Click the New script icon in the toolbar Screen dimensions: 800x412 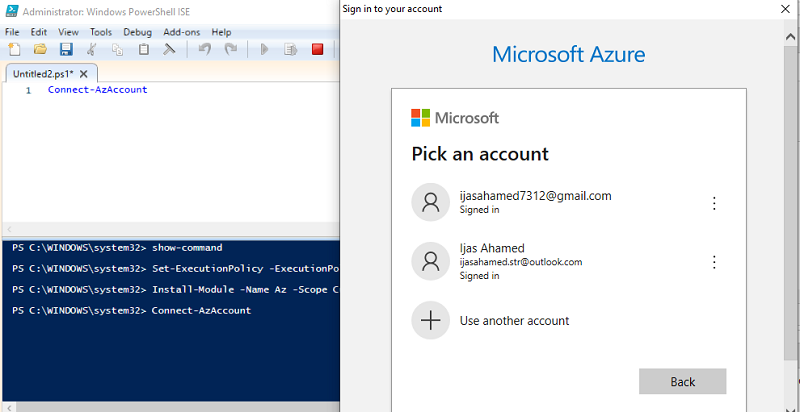point(14,49)
